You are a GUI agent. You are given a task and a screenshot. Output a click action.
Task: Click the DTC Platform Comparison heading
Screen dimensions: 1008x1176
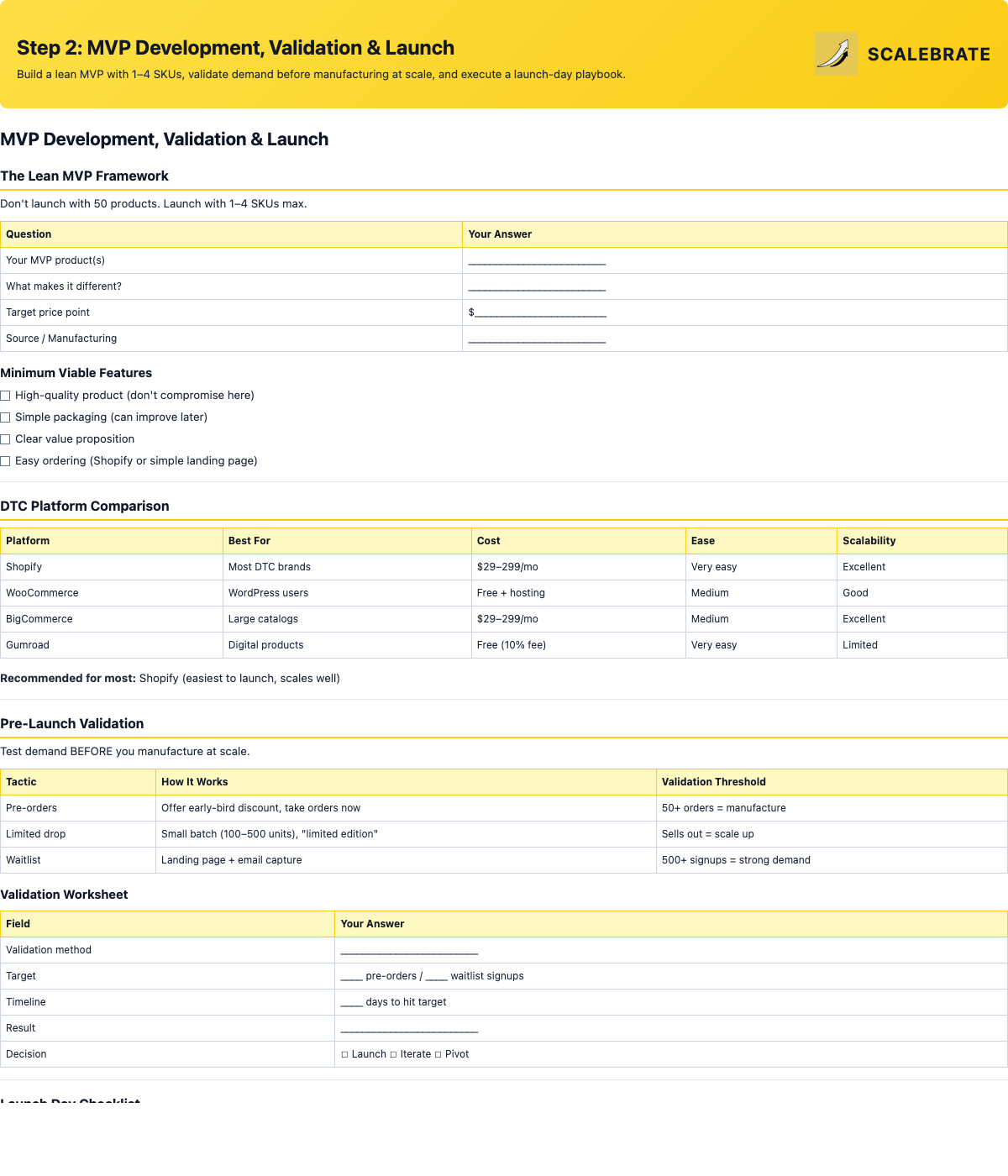[84, 507]
